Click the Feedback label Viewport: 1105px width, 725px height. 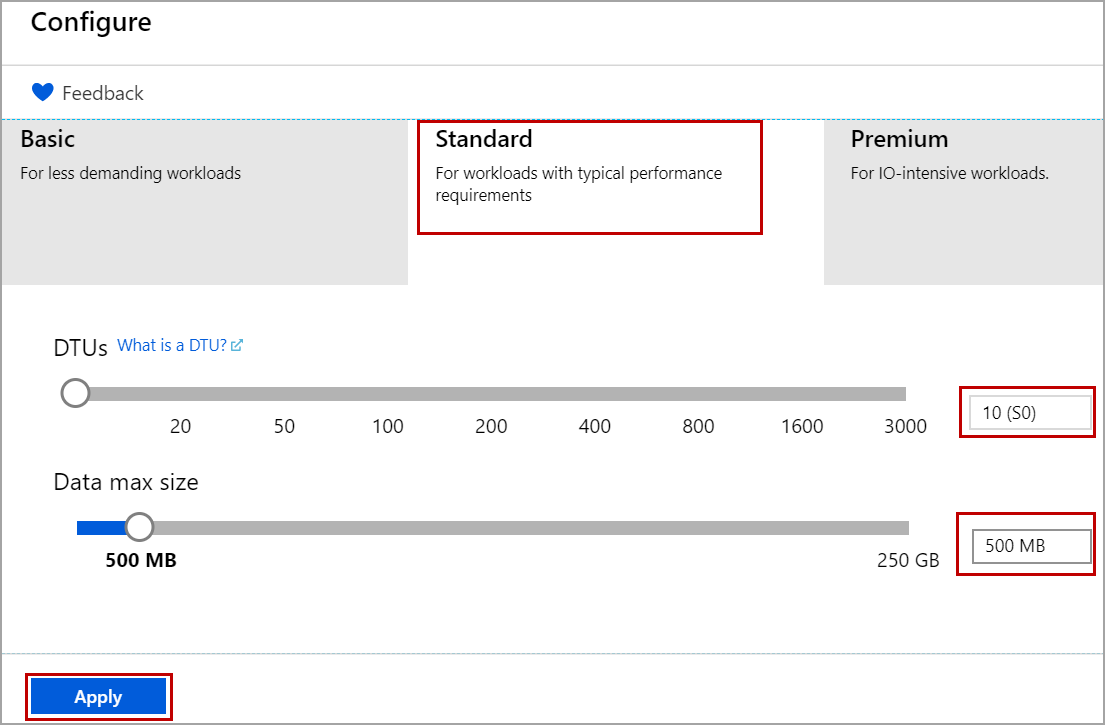pyautogui.click(x=103, y=92)
